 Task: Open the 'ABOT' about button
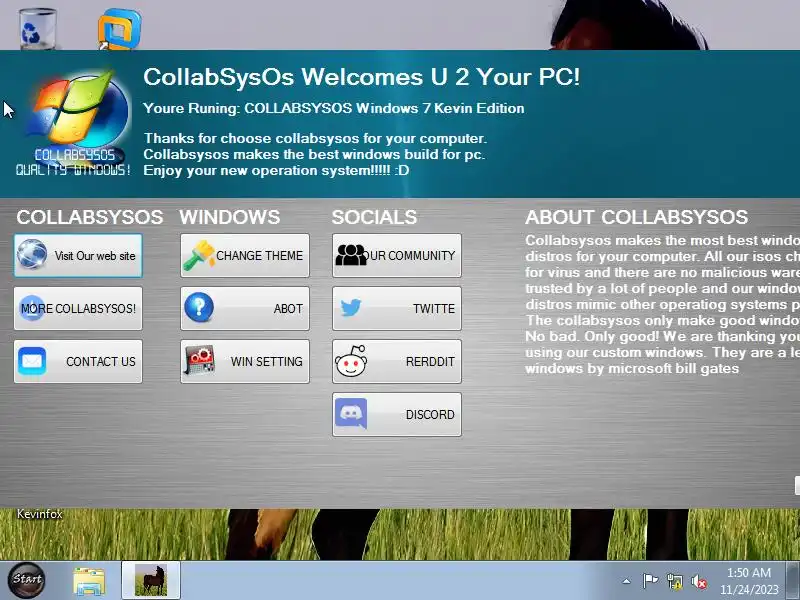[245, 309]
